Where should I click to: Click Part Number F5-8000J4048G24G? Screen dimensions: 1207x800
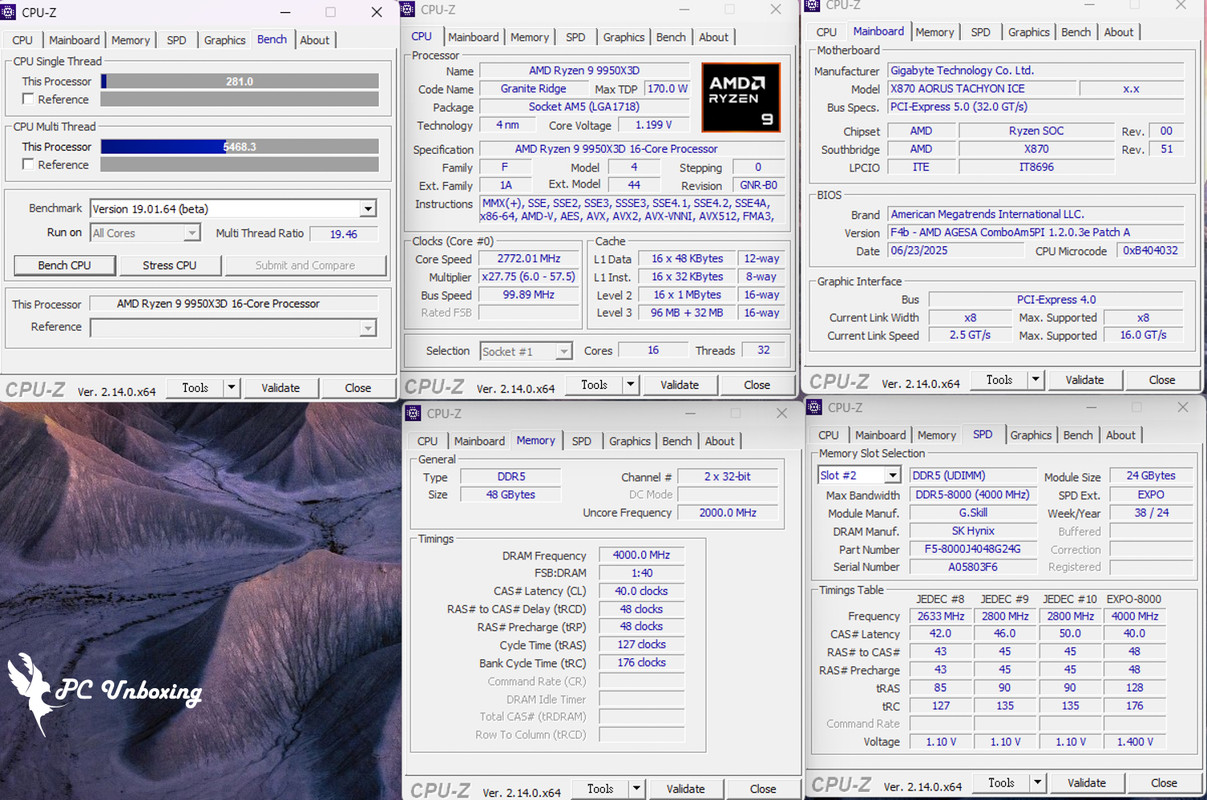pyautogui.click(x=972, y=549)
